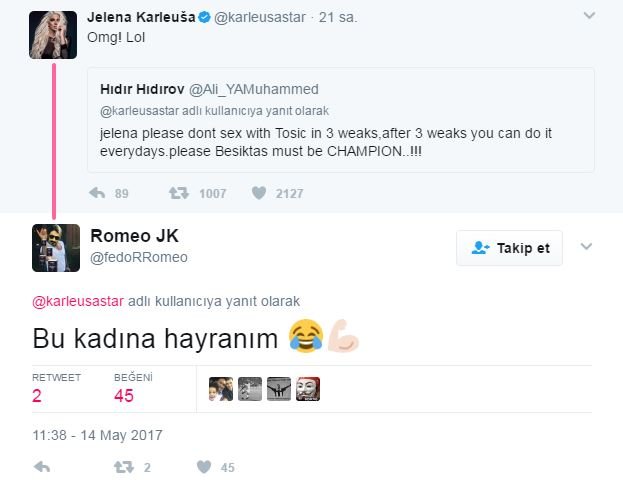
Task: View the quoted Hıdır Hıdırov tweet
Action: [341, 120]
